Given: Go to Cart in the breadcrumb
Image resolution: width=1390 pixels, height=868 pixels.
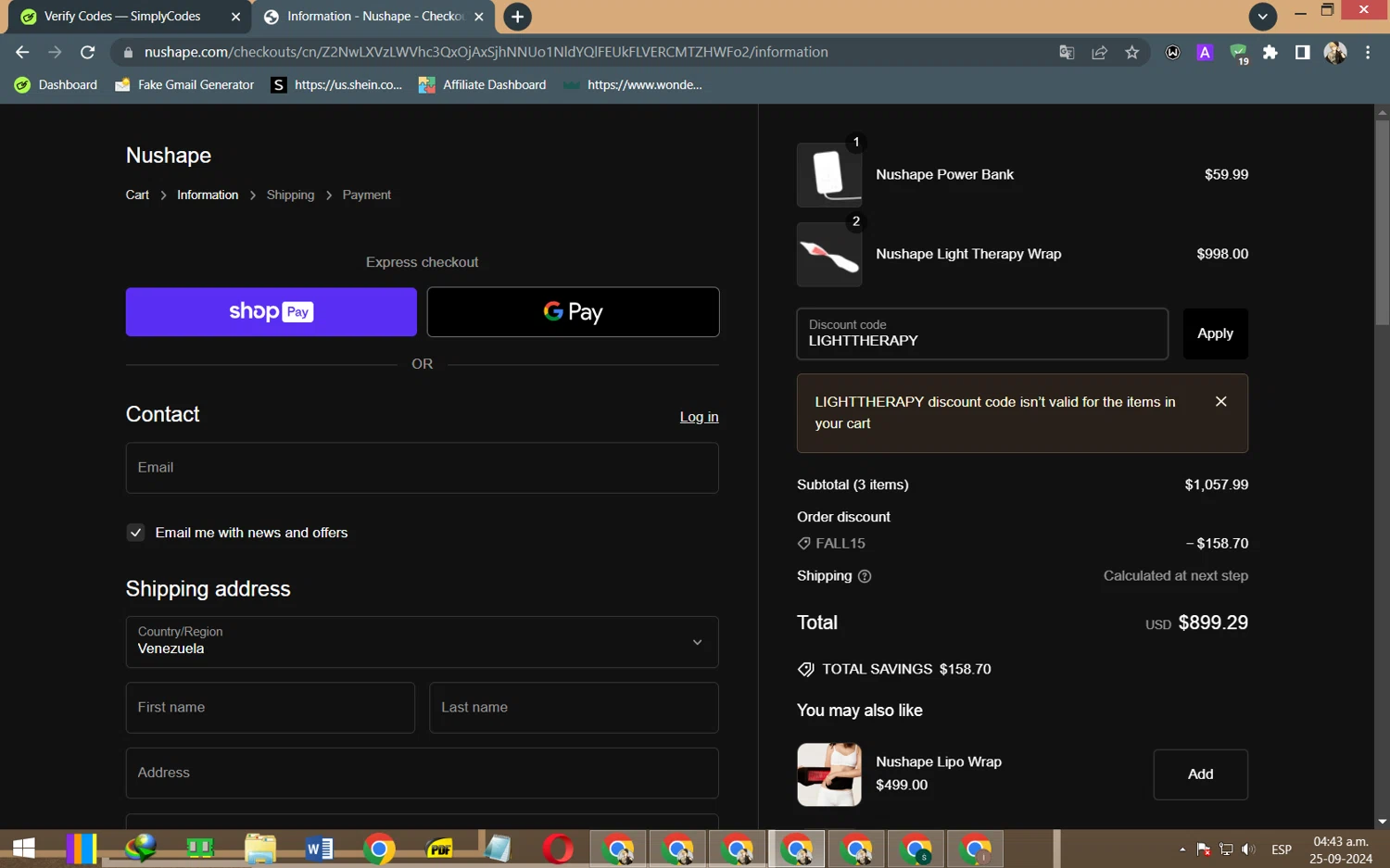Looking at the screenshot, I should click(137, 195).
